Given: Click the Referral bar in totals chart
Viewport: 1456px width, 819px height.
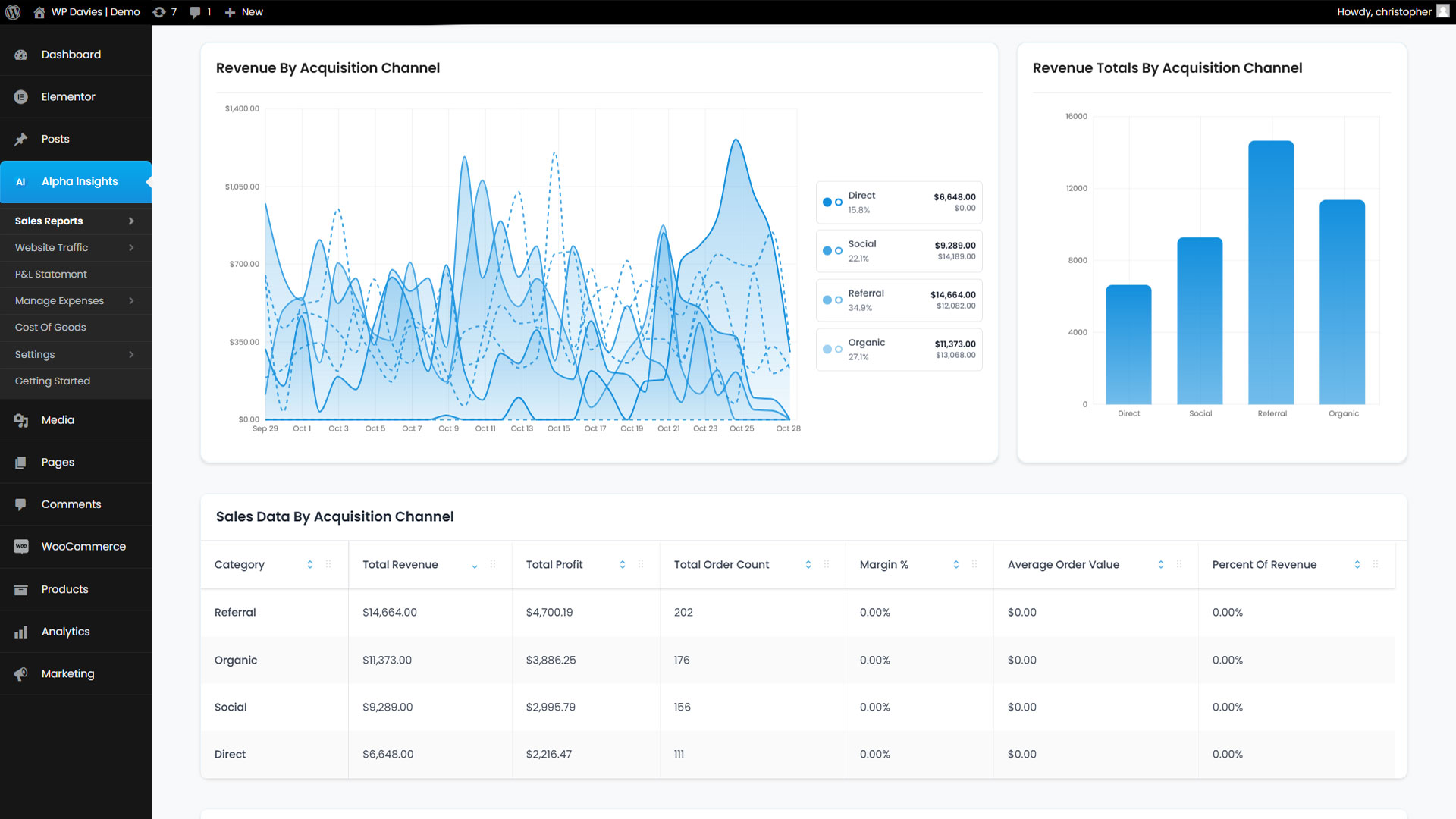Looking at the screenshot, I should coord(1271,273).
